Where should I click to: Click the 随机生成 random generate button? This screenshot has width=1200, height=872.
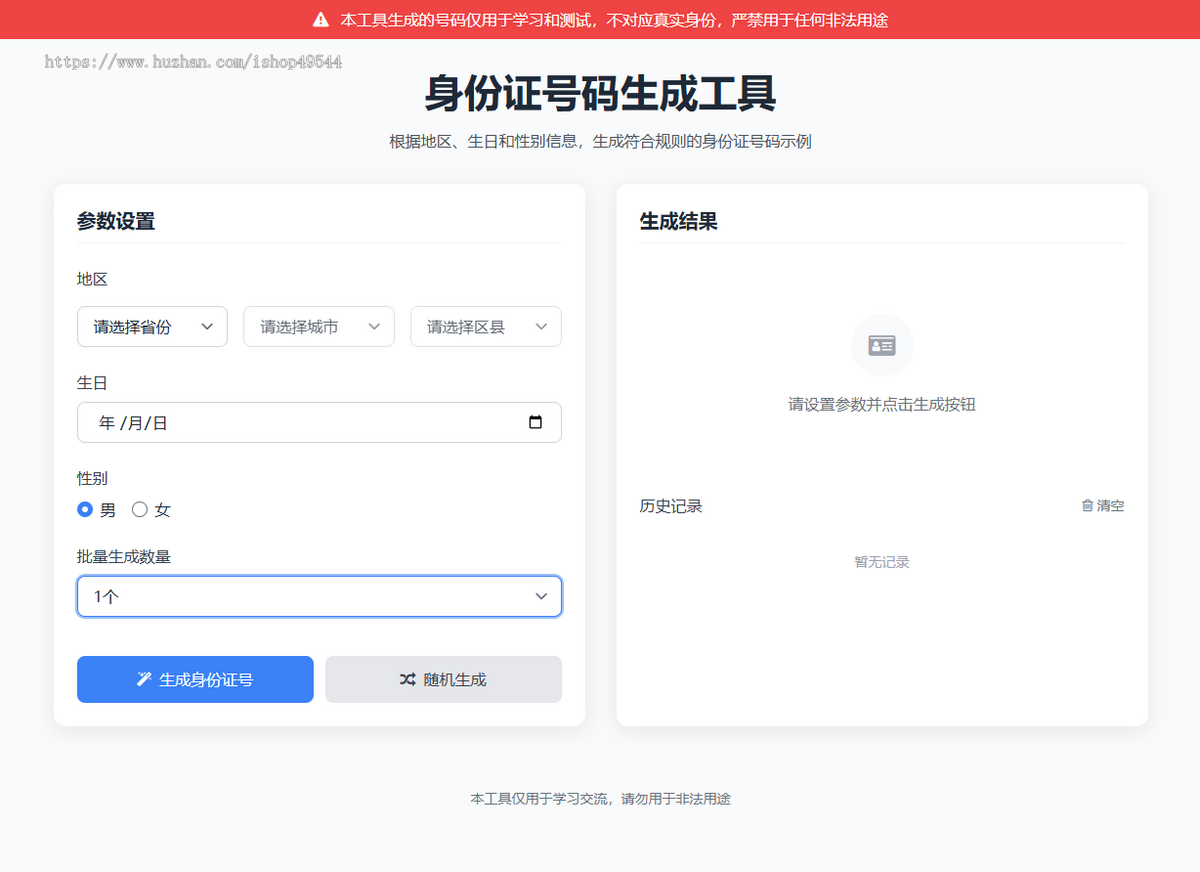443,679
